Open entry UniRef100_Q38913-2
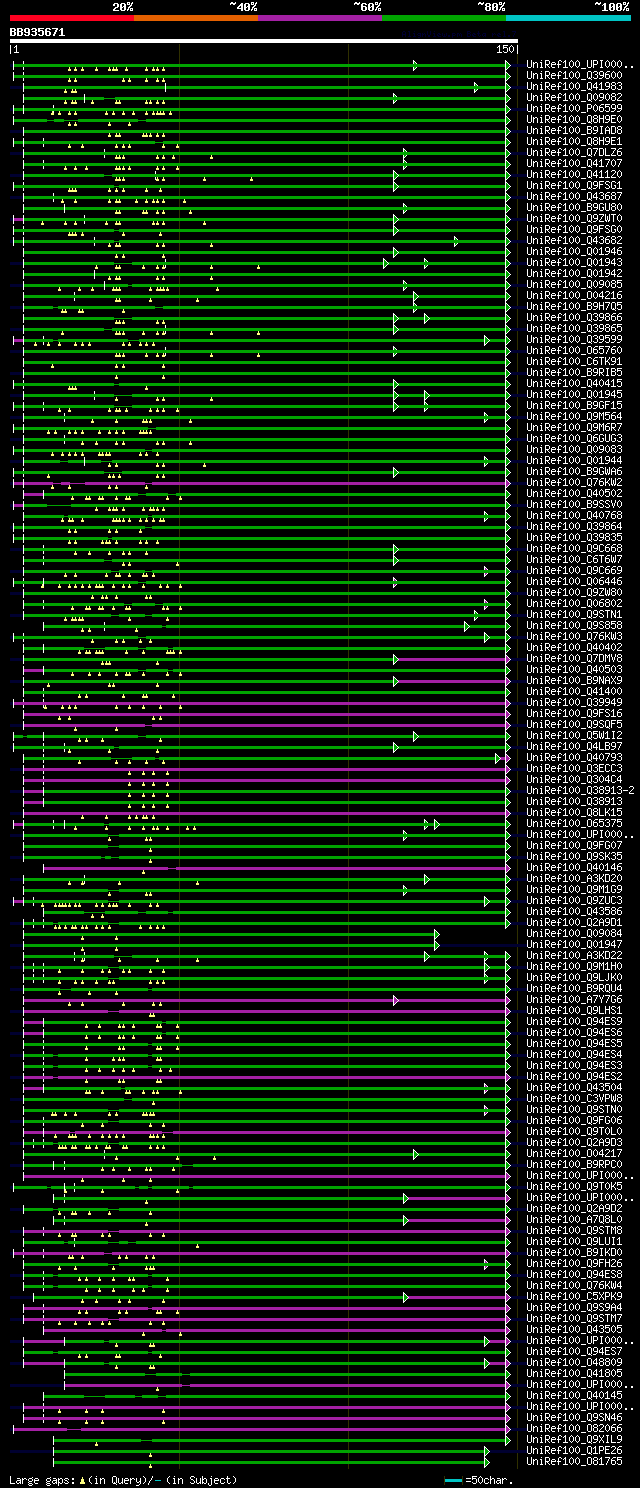The image size is (640, 1488). [580, 791]
